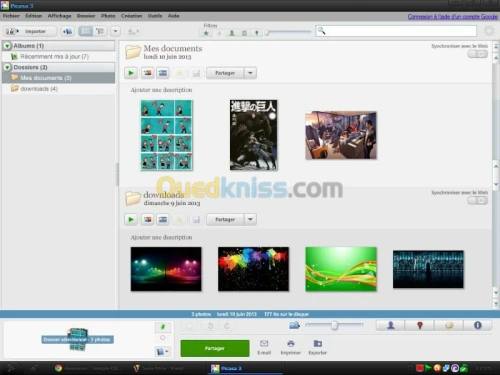This screenshot has height=375, width=500.
Task: Select the Attack on Titan manga cover
Action: click(x=253, y=135)
